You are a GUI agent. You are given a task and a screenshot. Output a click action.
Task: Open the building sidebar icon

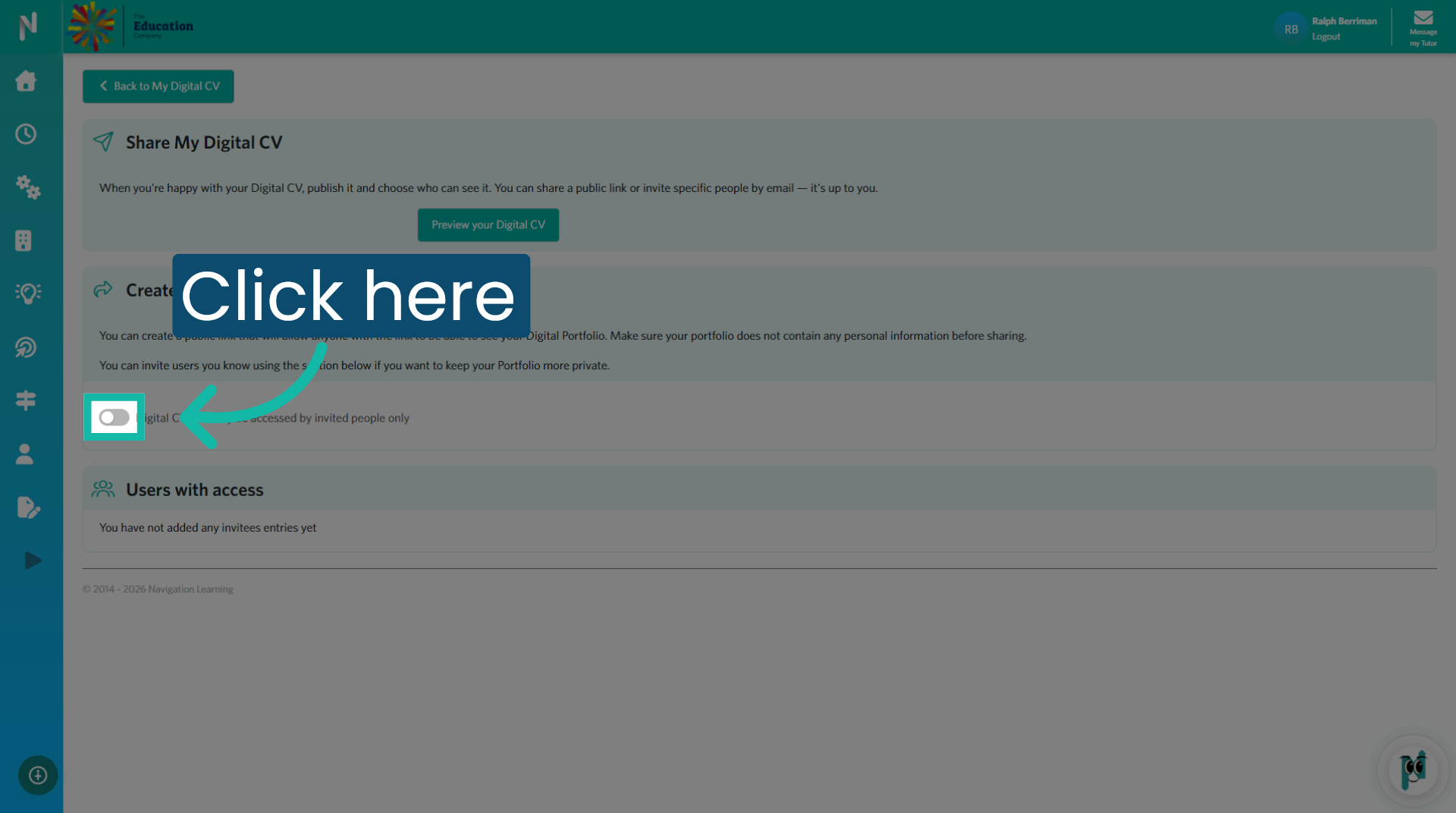[24, 240]
